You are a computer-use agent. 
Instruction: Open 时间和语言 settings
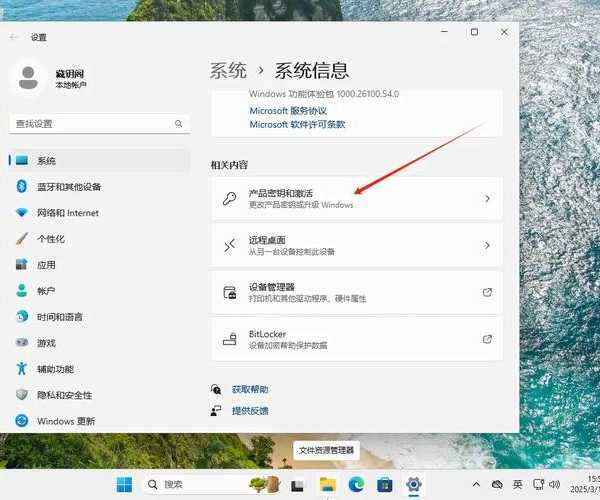61,316
